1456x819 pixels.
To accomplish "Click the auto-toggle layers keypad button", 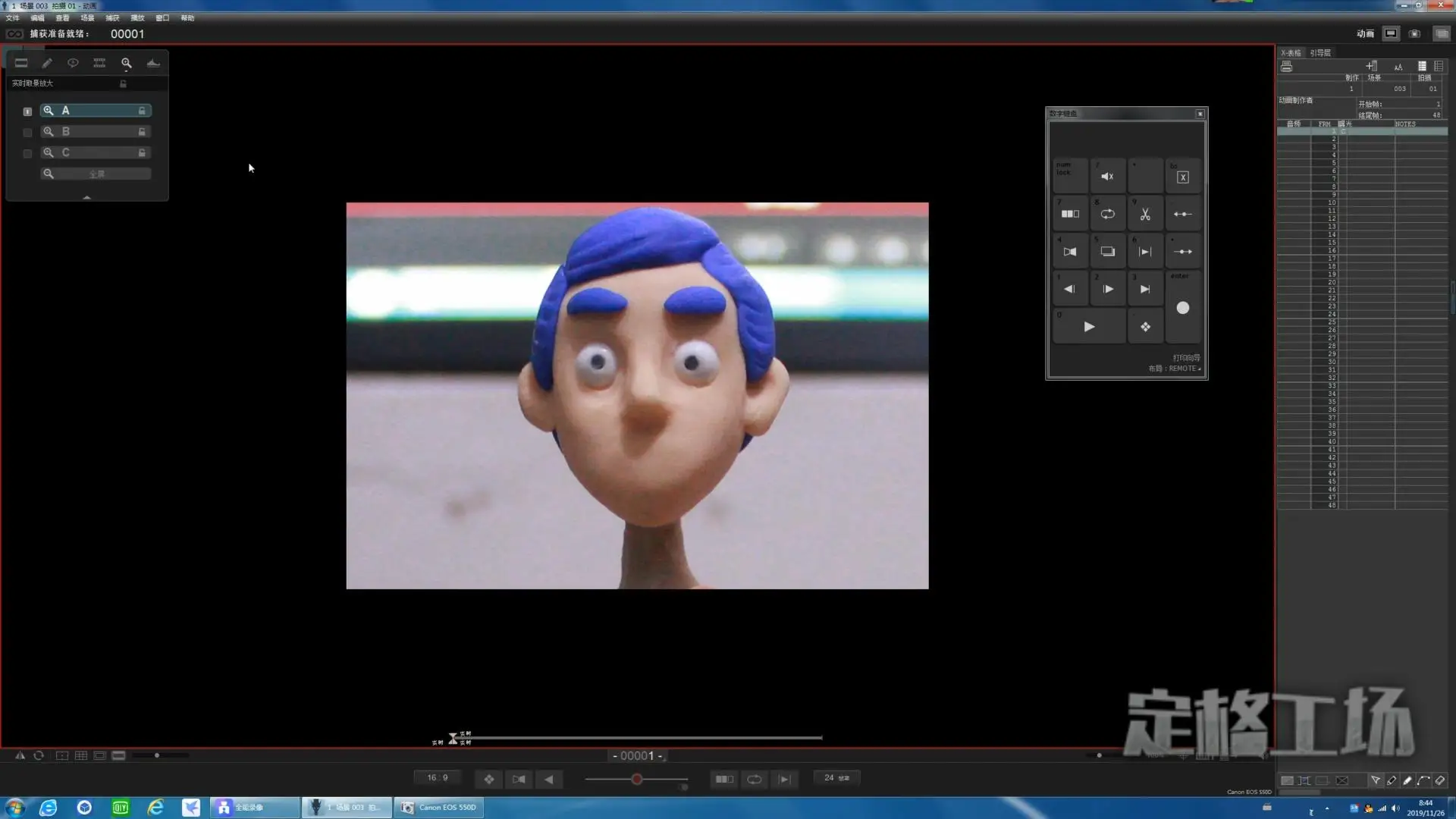I will tap(1108, 252).
